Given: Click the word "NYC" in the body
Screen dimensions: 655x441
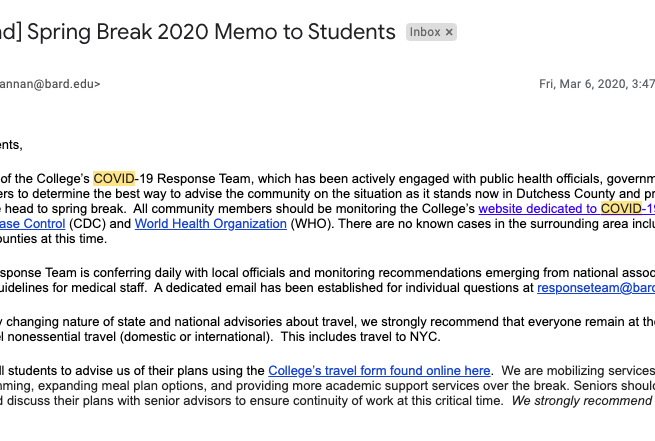Looking at the screenshot, I should [423, 337].
